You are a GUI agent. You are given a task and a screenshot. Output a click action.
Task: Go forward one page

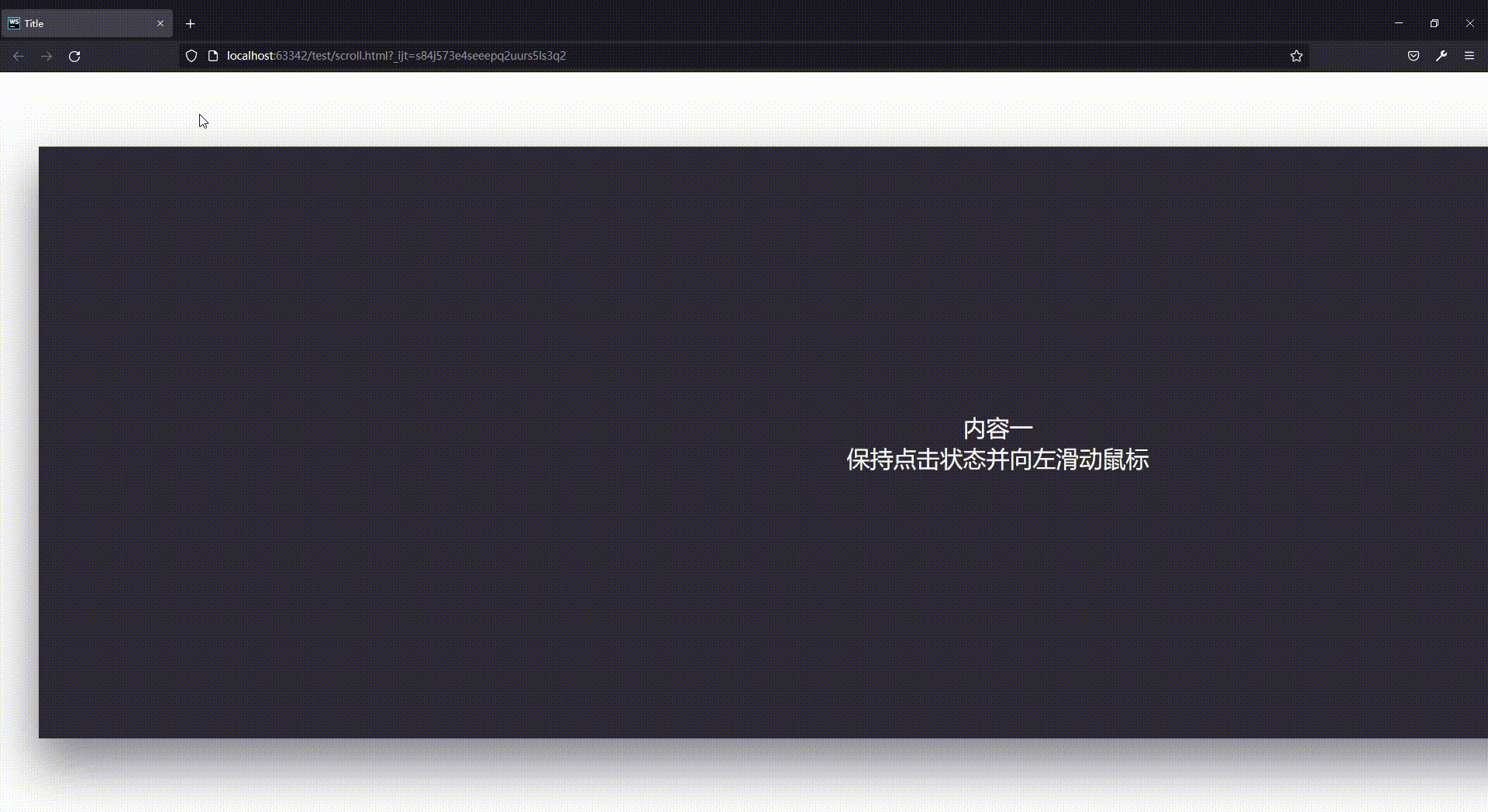point(46,56)
